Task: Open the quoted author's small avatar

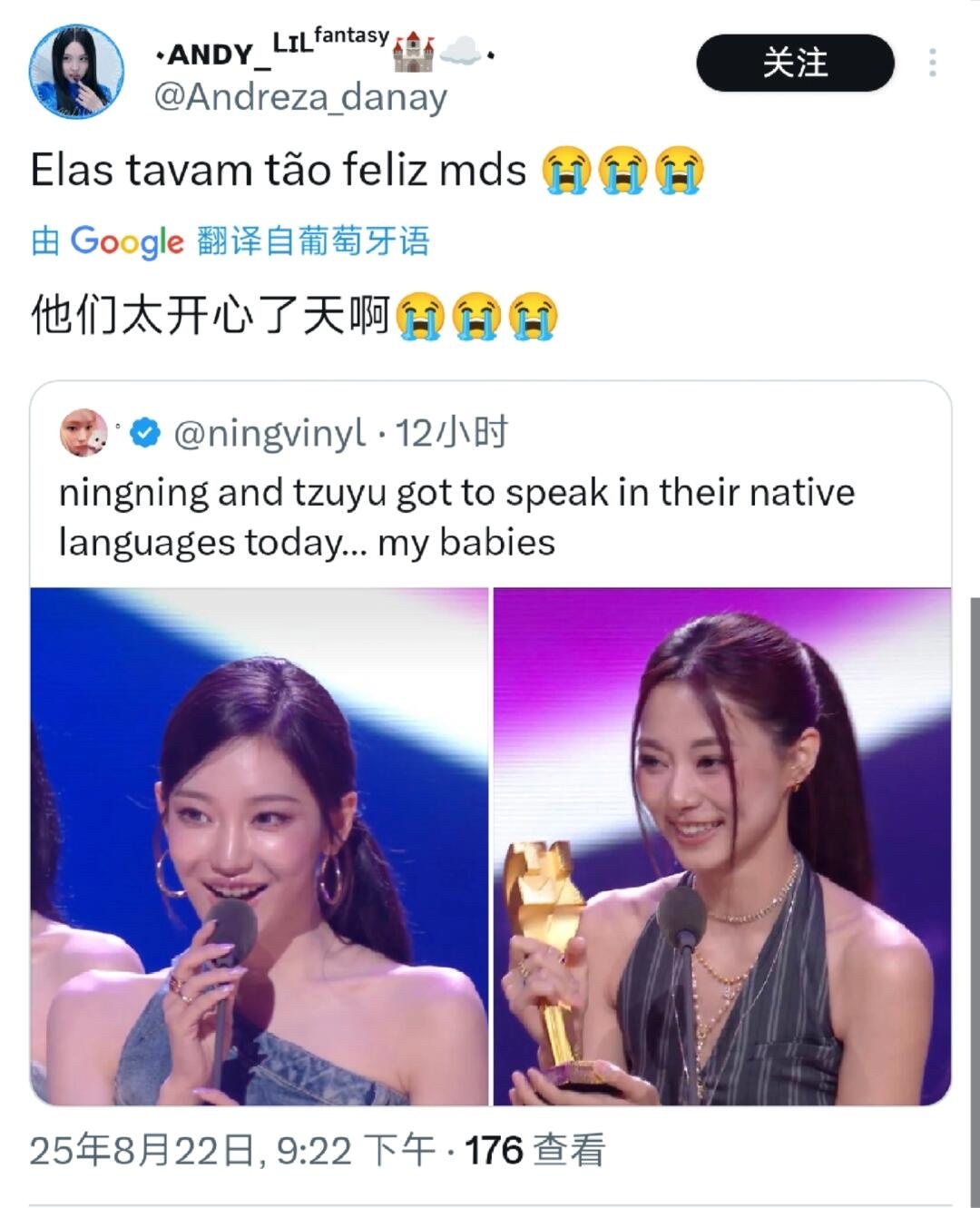Action: 83,433
